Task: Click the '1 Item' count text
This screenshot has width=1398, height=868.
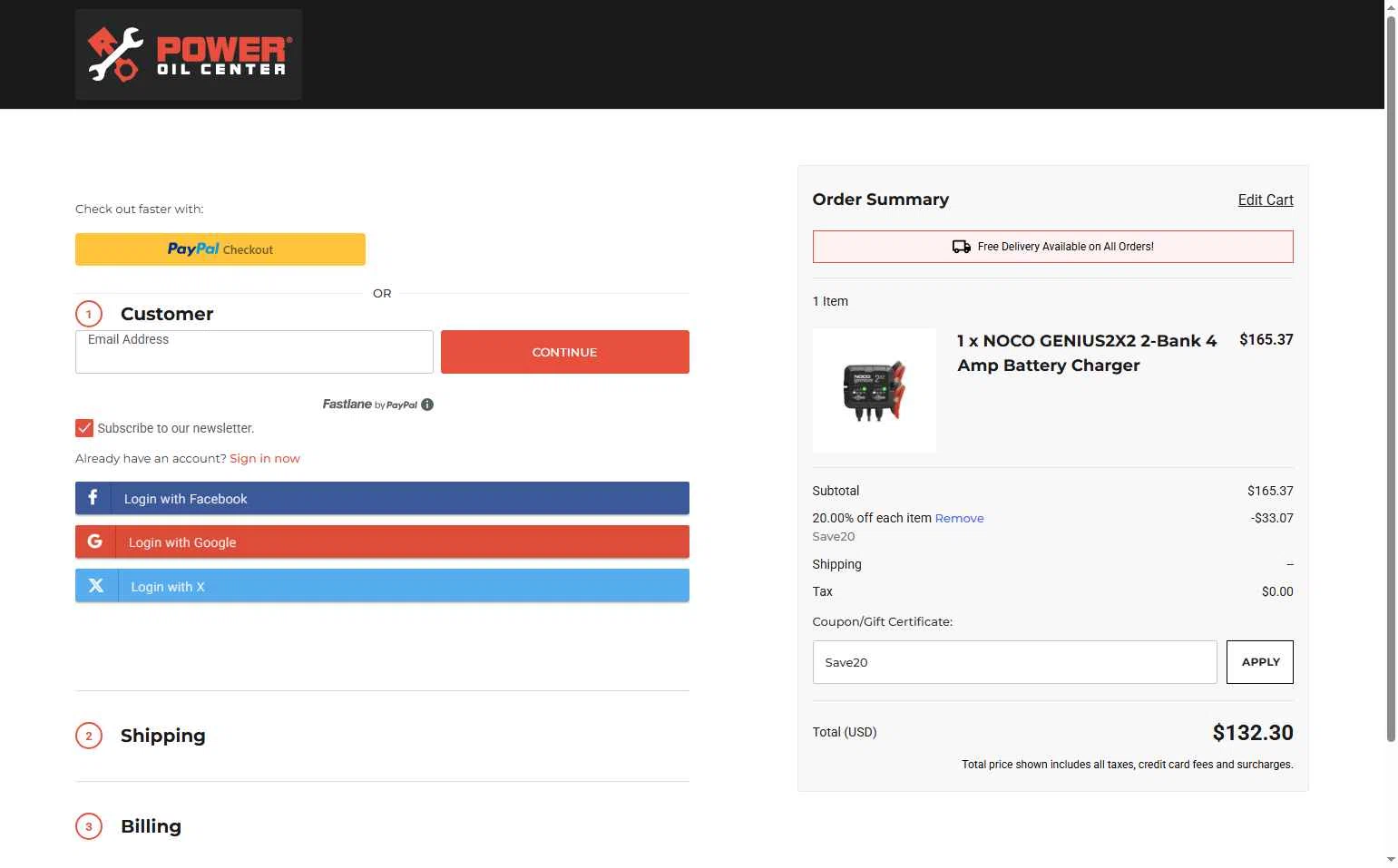Action: [830, 301]
